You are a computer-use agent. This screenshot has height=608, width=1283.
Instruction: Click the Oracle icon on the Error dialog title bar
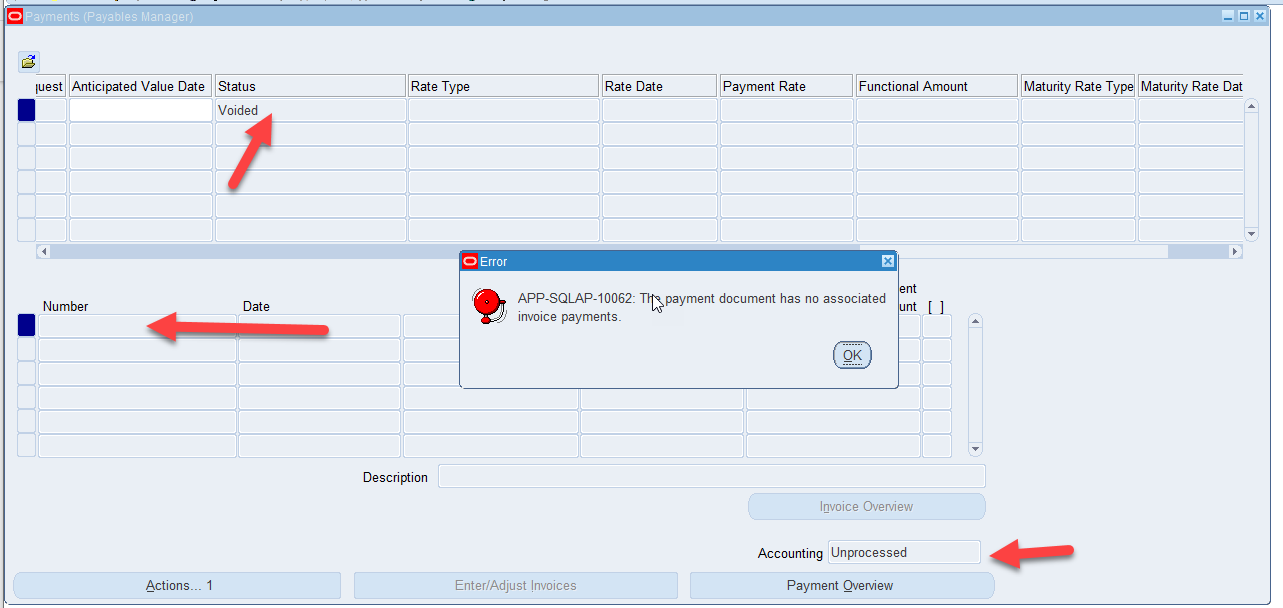tap(469, 261)
